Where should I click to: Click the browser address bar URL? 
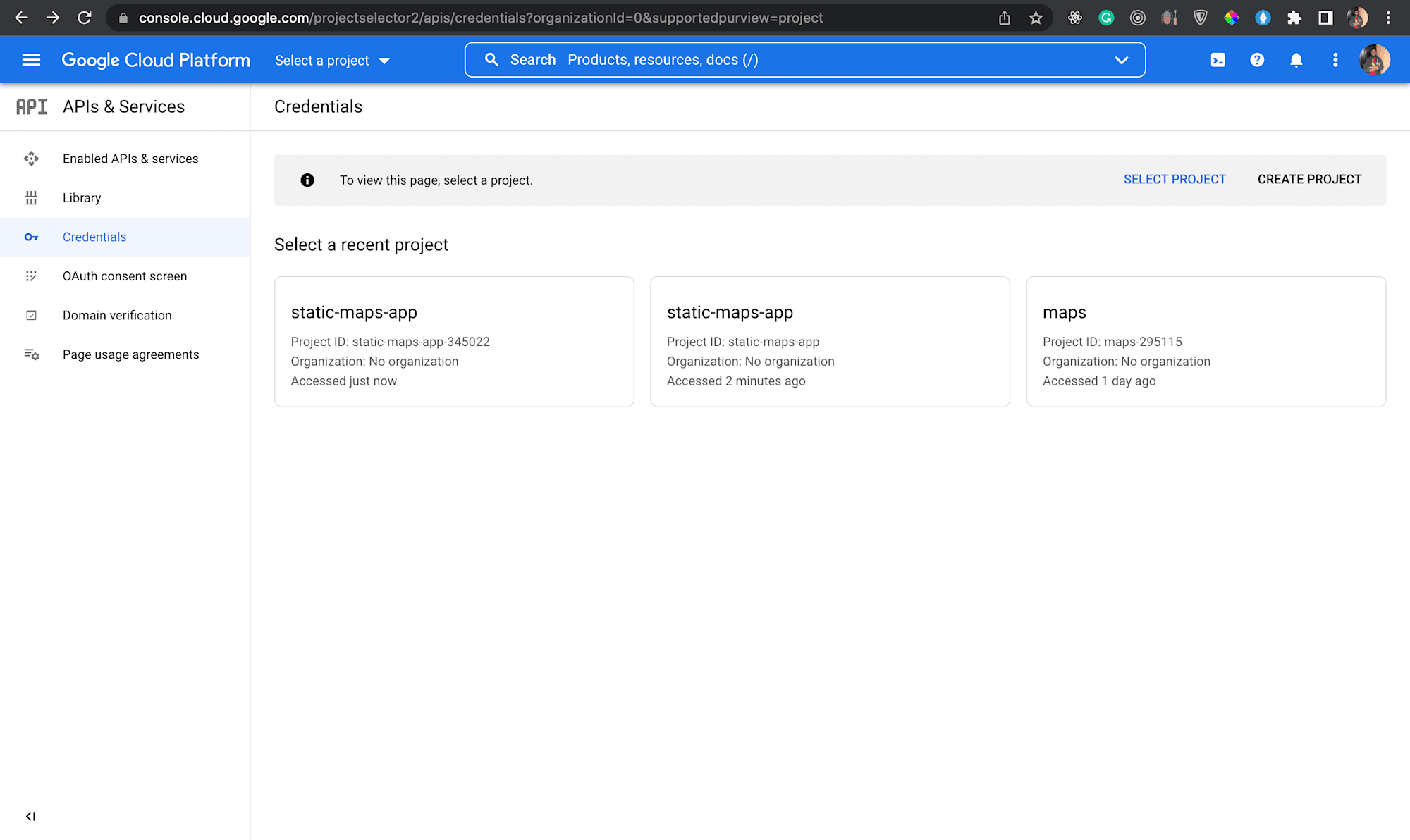tap(481, 18)
